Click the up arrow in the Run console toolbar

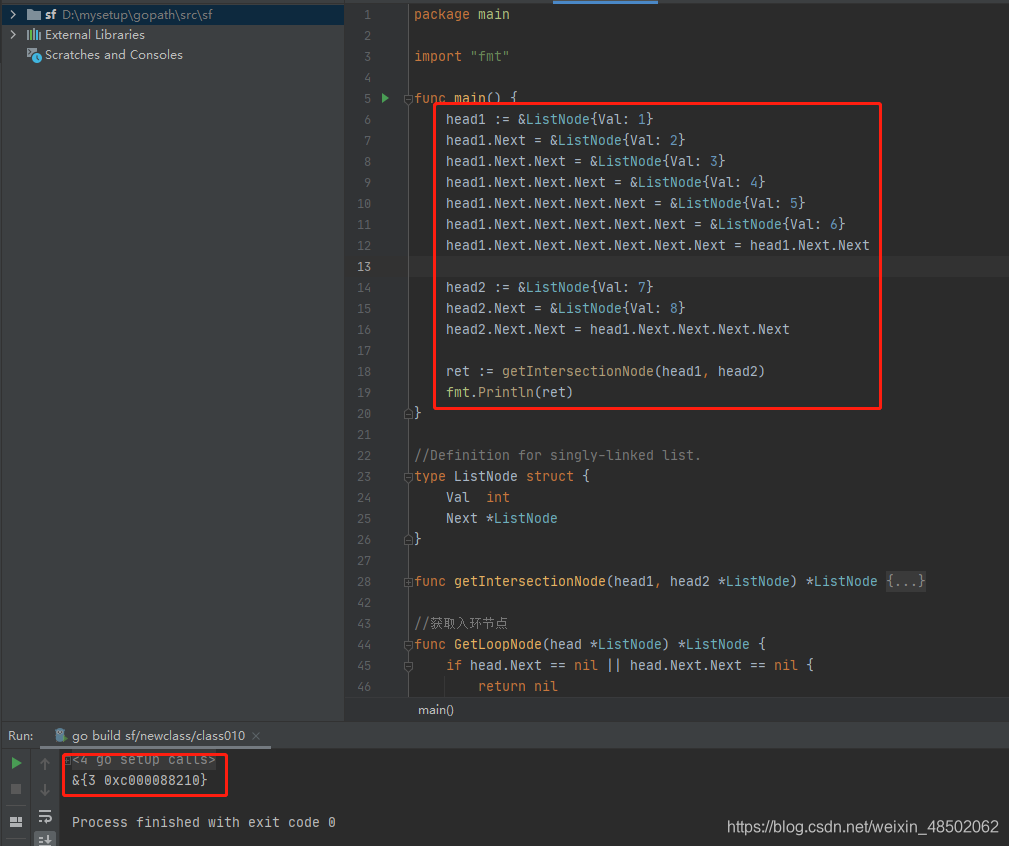click(45, 764)
